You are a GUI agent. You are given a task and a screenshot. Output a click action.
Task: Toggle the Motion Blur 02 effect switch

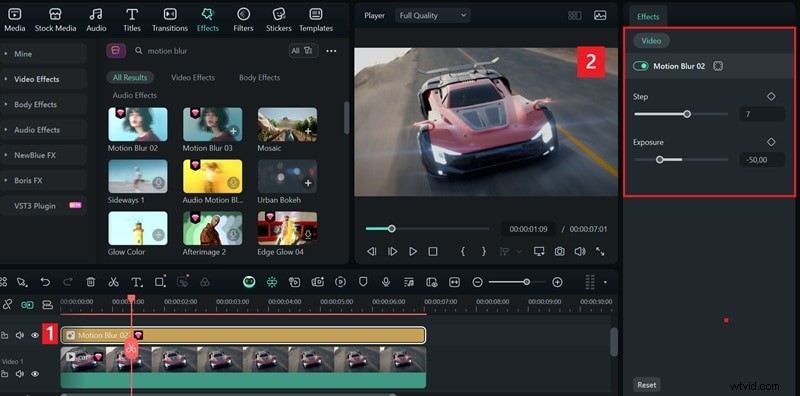[x=640, y=66]
